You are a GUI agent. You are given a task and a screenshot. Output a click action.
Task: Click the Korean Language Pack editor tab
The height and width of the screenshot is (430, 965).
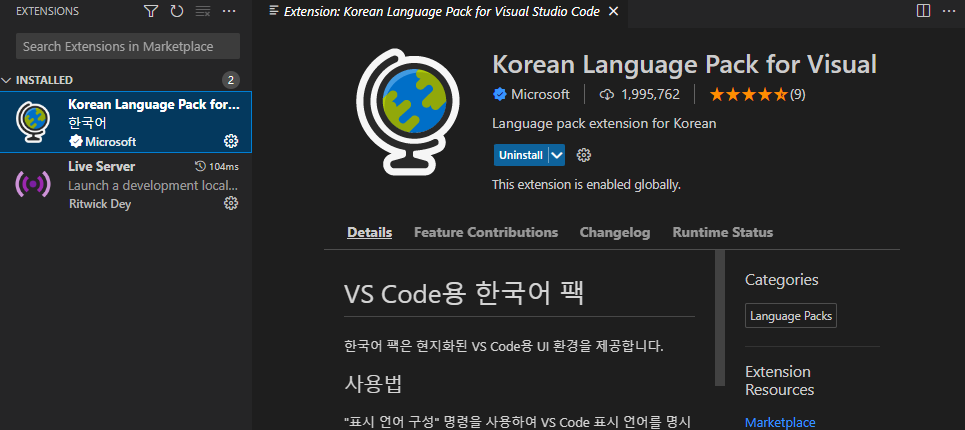(441, 12)
